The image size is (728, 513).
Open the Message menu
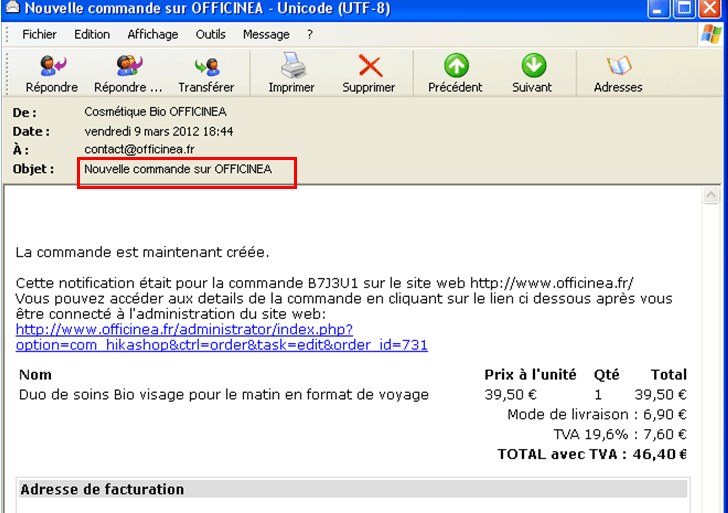tap(266, 34)
